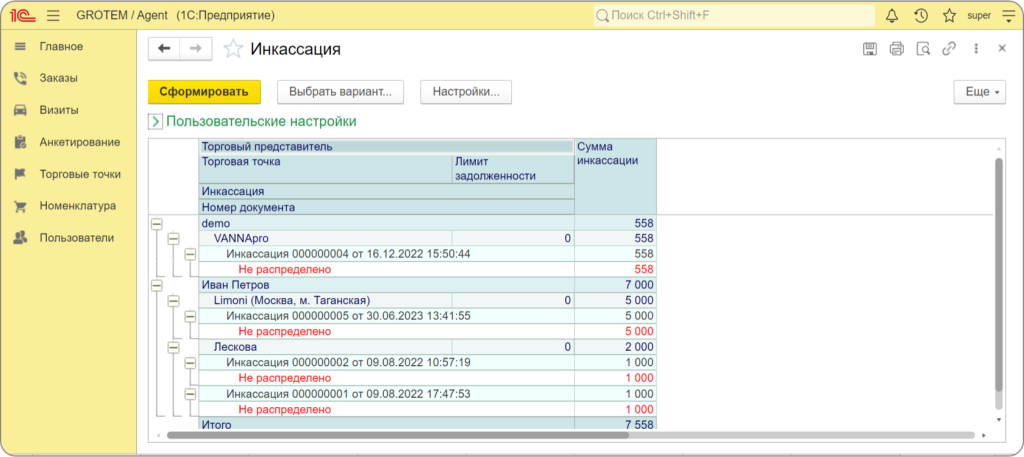Collapse Инкассация 000000001 row
Viewport: 1024px width, 457px height.
[190, 394]
